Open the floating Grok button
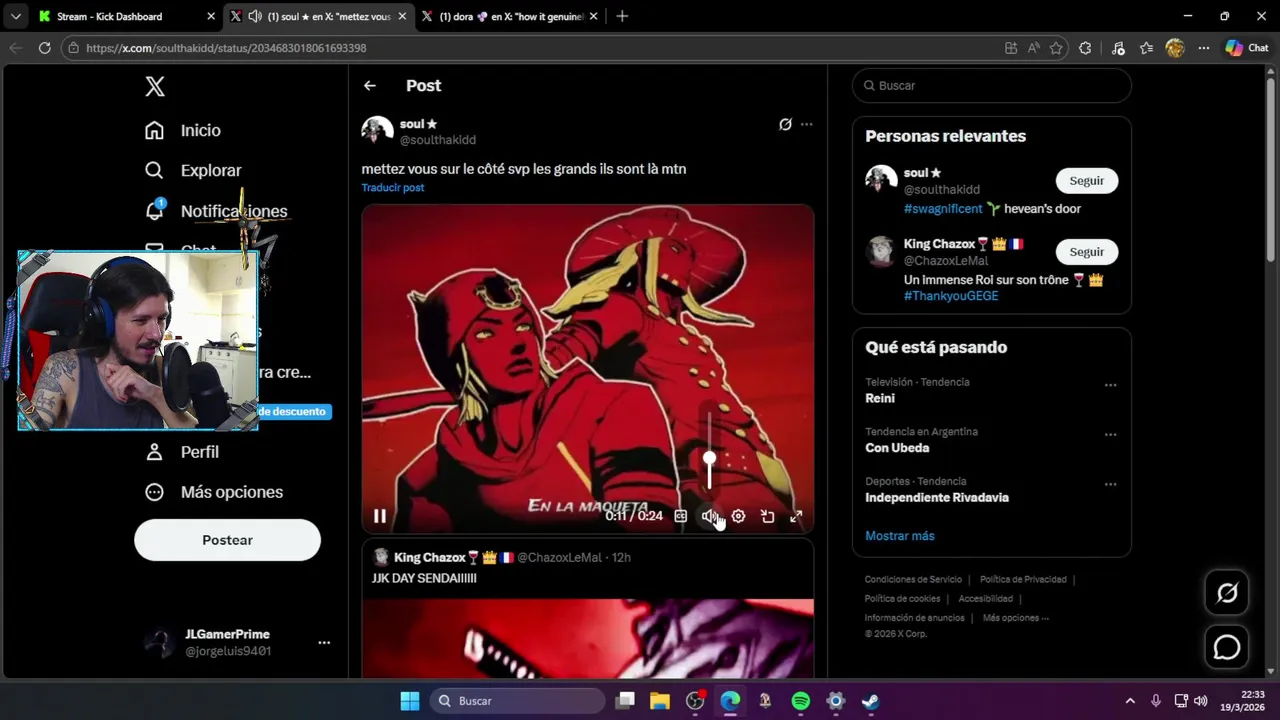1280x720 pixels. pos(1227,593)
